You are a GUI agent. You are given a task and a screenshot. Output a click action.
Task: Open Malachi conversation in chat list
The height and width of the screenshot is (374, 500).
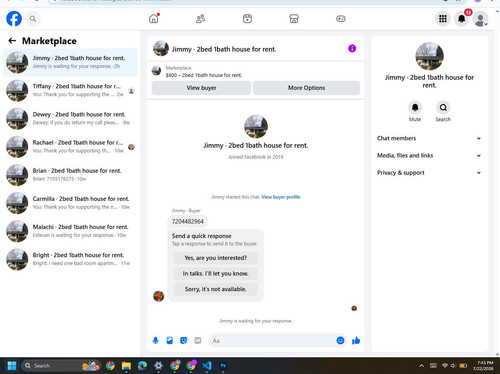[x=70, y=231]
